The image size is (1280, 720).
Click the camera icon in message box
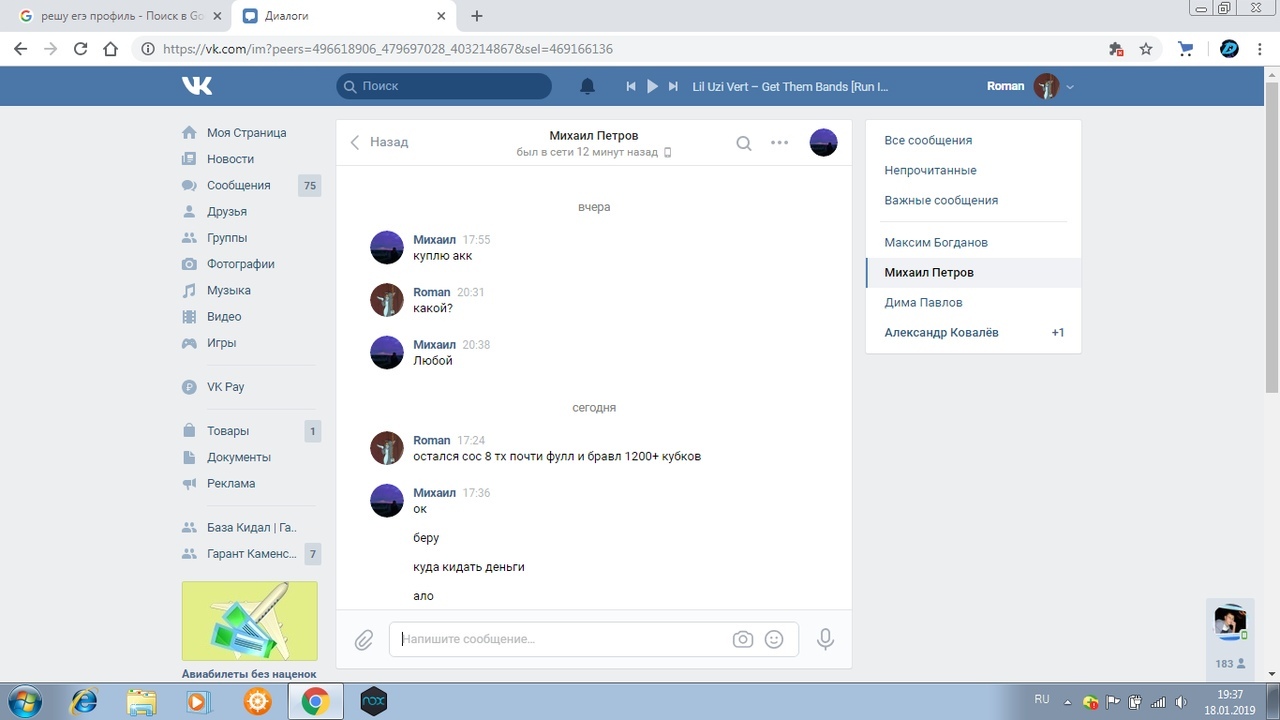(x=742, y=639)
